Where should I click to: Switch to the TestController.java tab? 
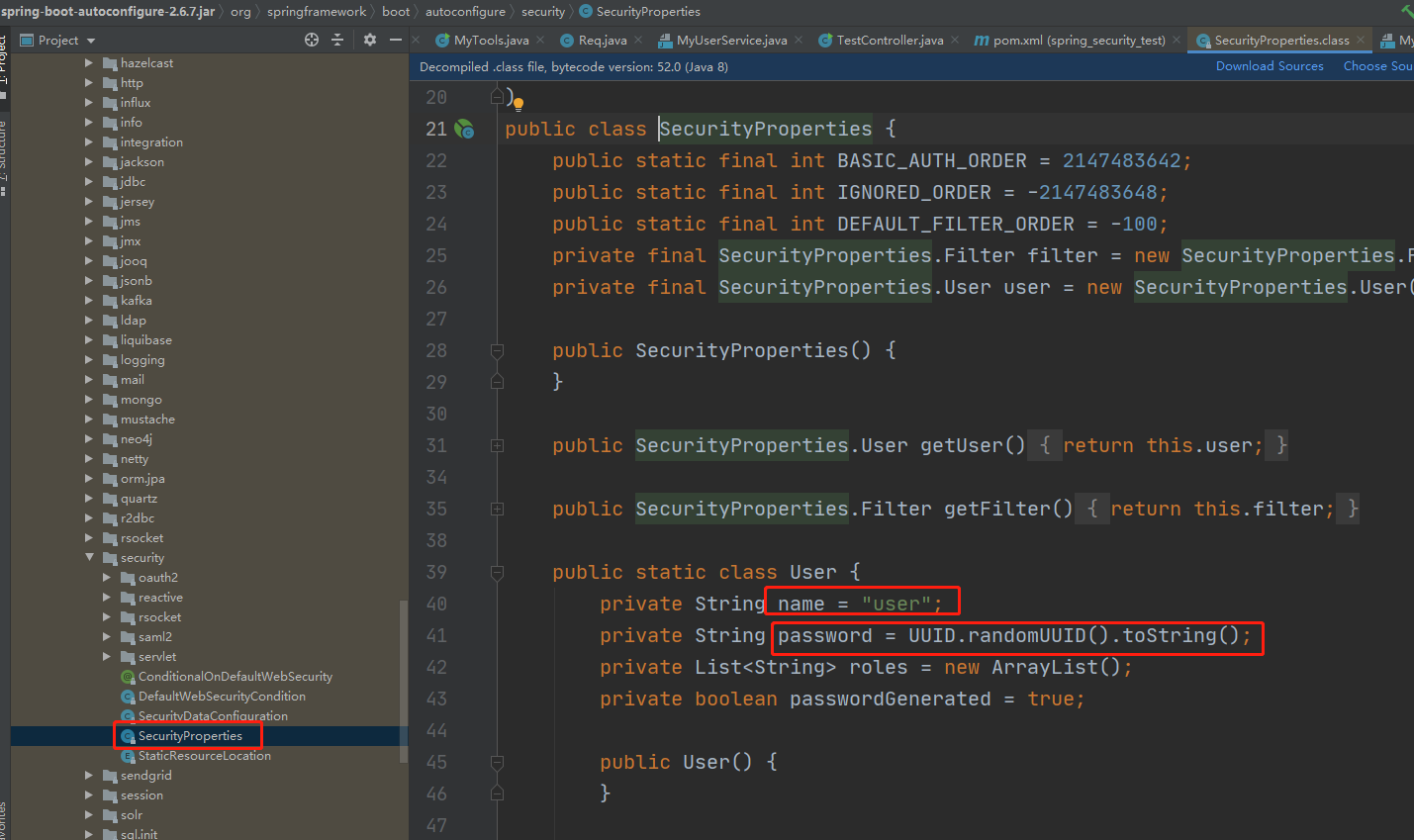889,41
